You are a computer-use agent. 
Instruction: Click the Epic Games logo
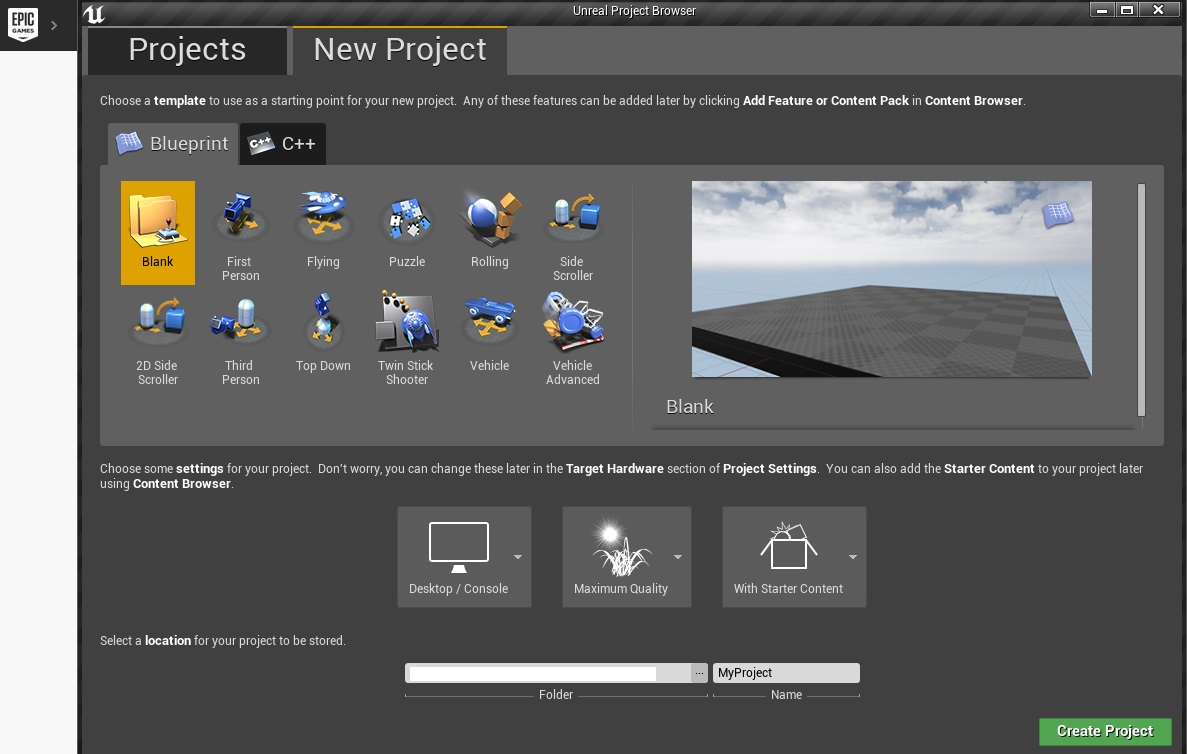(23, 24)
